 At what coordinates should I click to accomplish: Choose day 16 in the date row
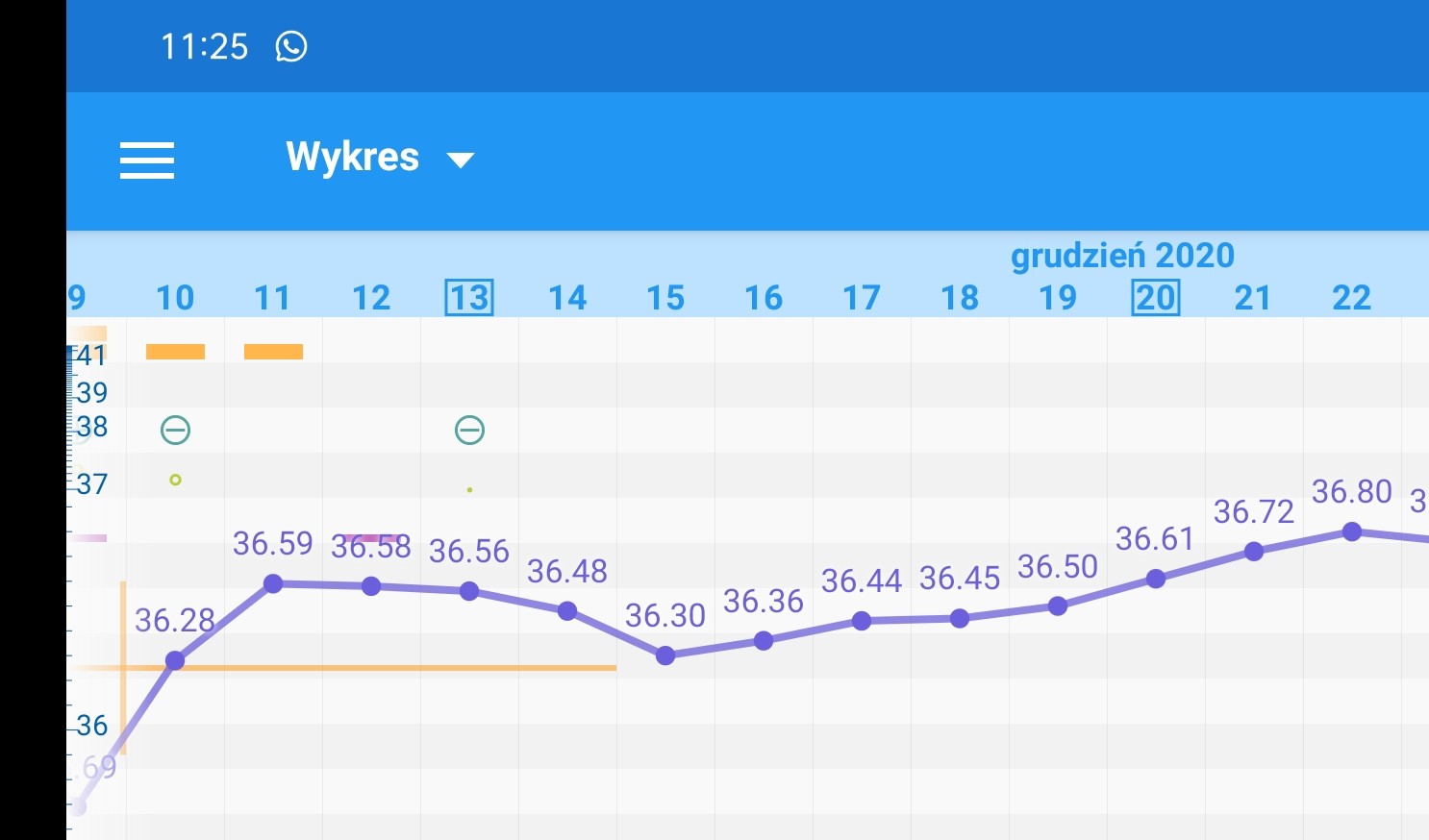764,298
